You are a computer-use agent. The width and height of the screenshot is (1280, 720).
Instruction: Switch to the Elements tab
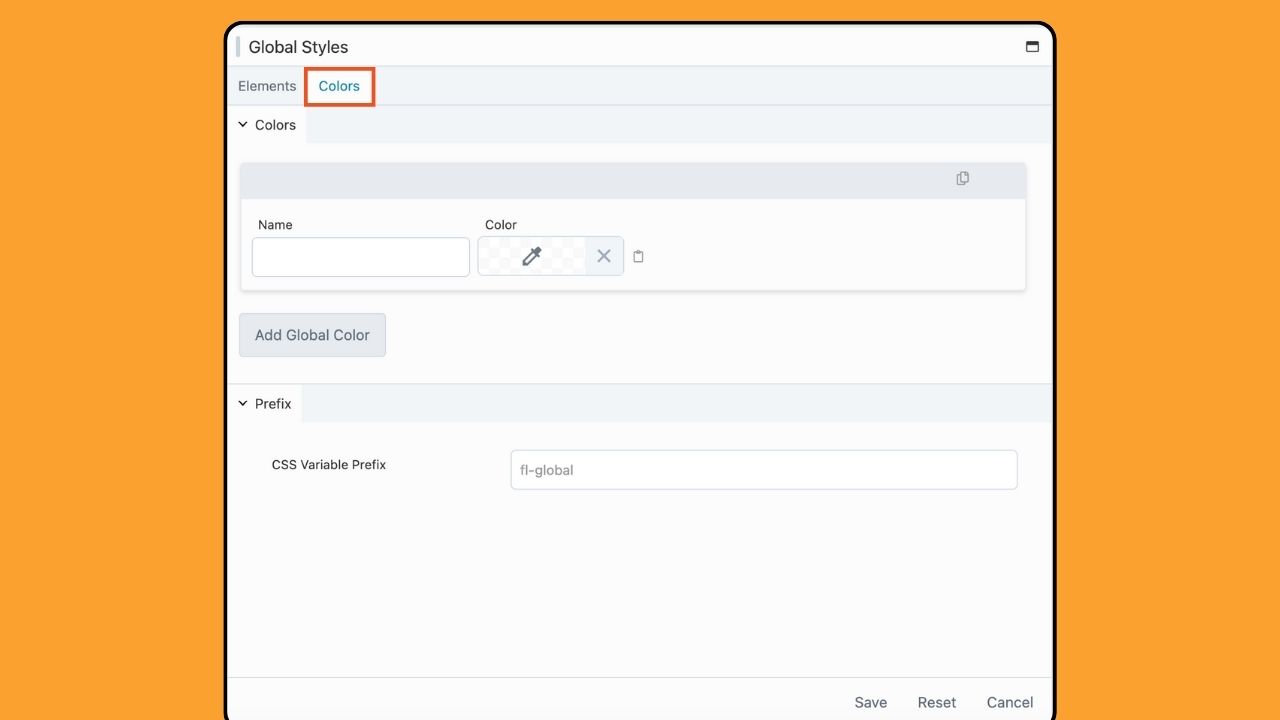click(x=267, y=86)
